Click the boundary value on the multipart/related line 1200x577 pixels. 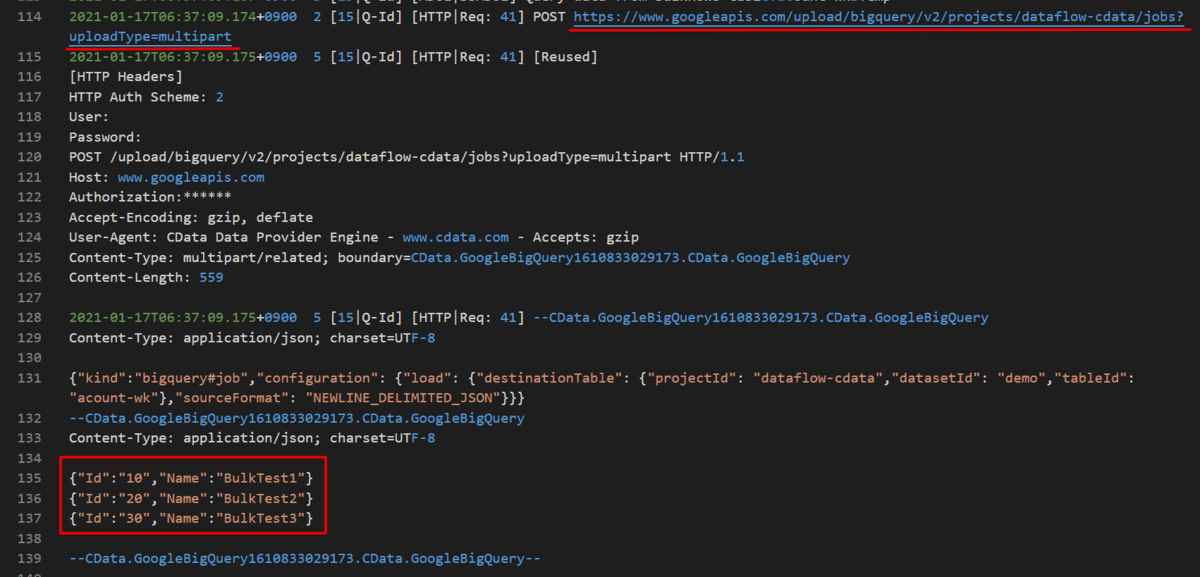pos(630,257)
